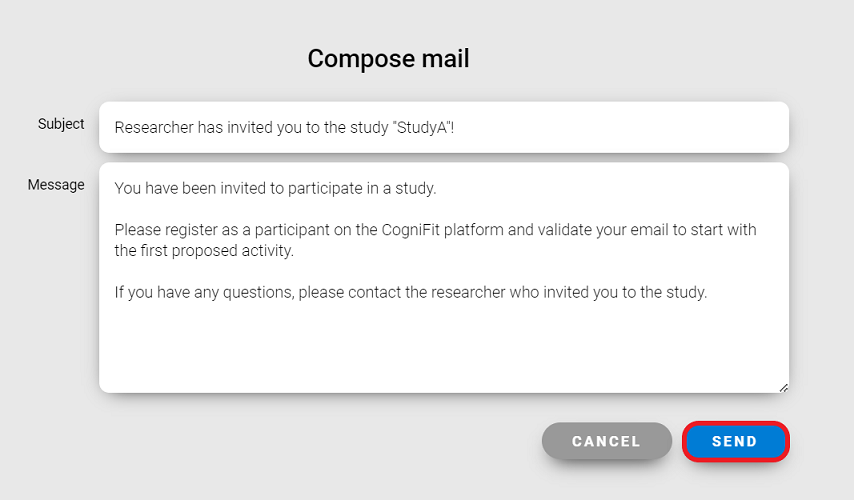Click the CANCEL button
Image resolution: width=854 pixels, height=500 pixels.
click(x=606, y=441)
